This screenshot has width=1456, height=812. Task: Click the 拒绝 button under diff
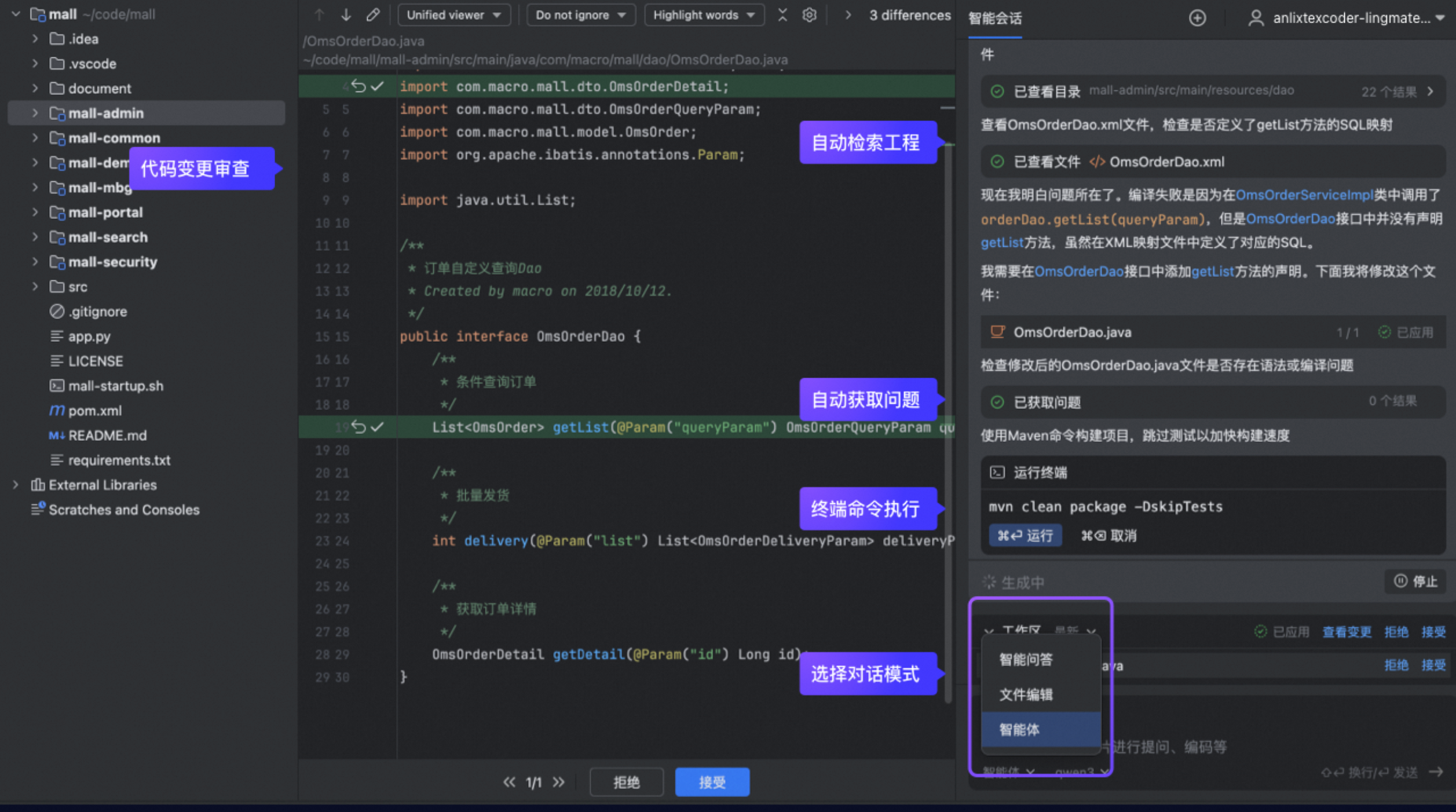[627, 782]
